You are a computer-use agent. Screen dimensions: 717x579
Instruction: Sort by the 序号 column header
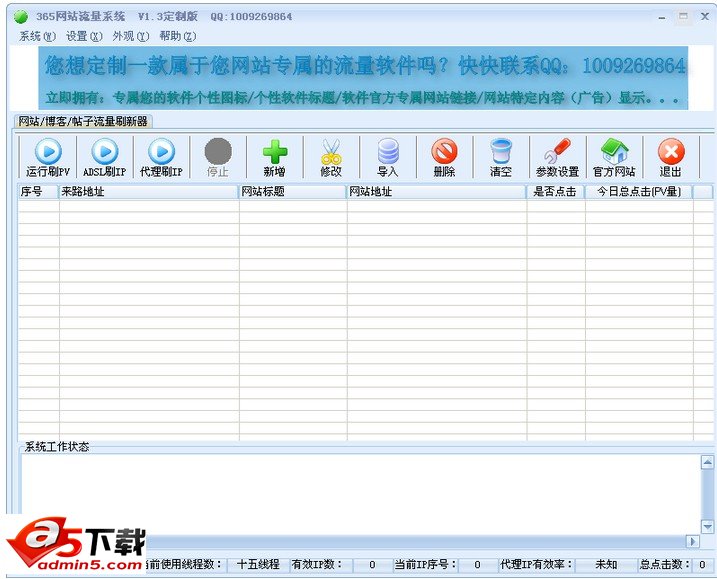[38, 192]
